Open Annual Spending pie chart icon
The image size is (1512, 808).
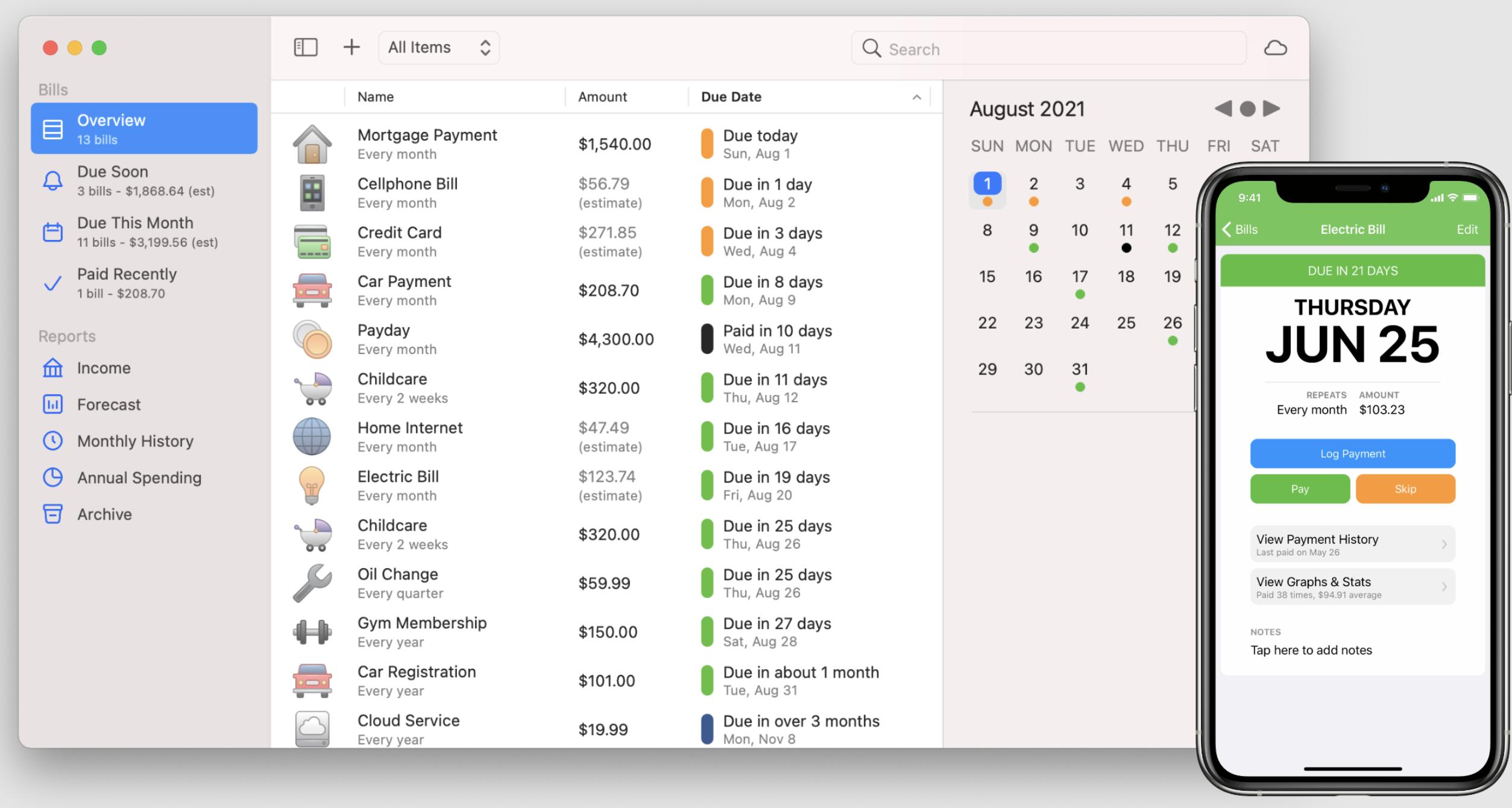(x=52, y=478)
